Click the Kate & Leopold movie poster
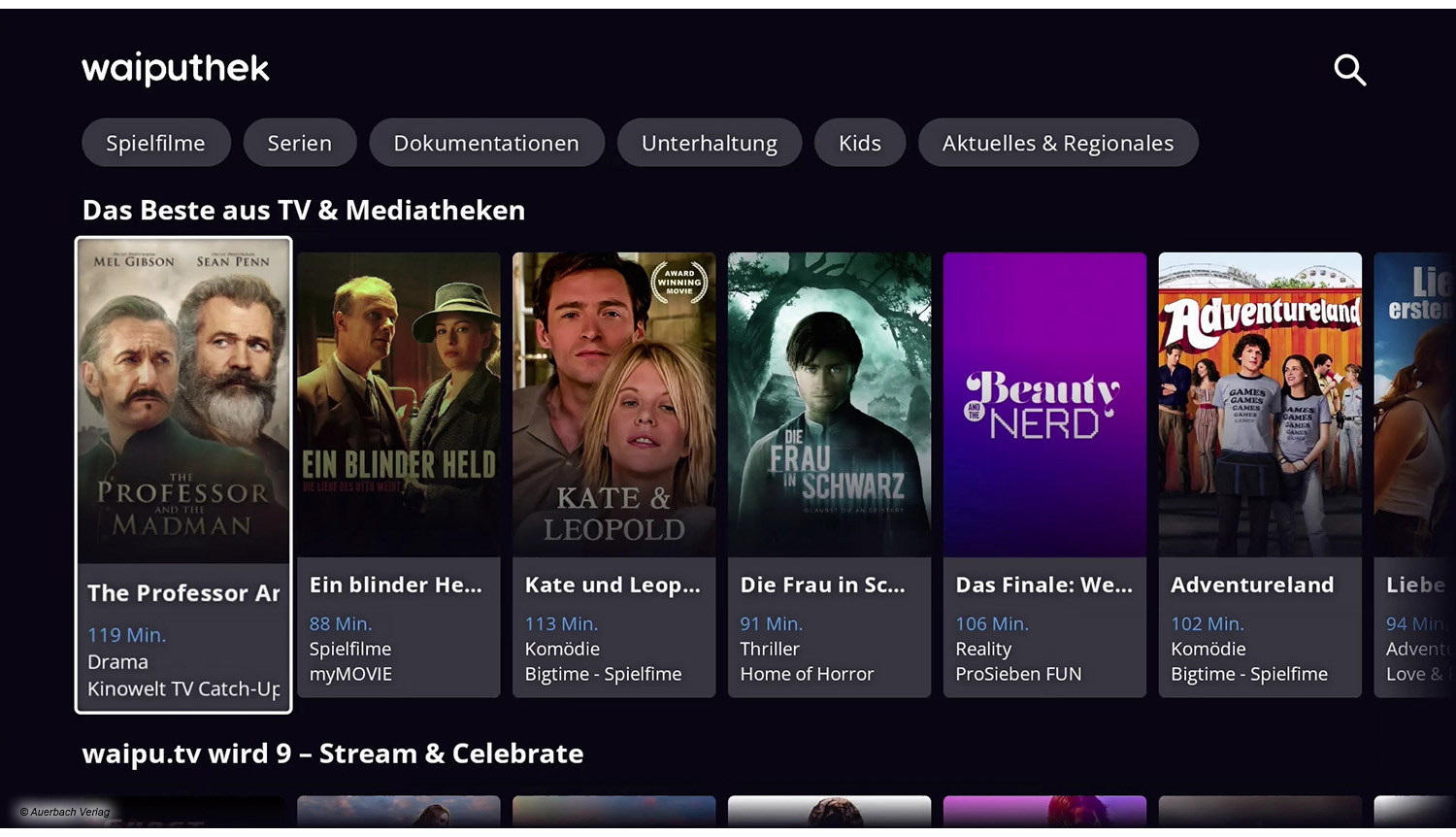The image size is (1456, 837). 614,405
